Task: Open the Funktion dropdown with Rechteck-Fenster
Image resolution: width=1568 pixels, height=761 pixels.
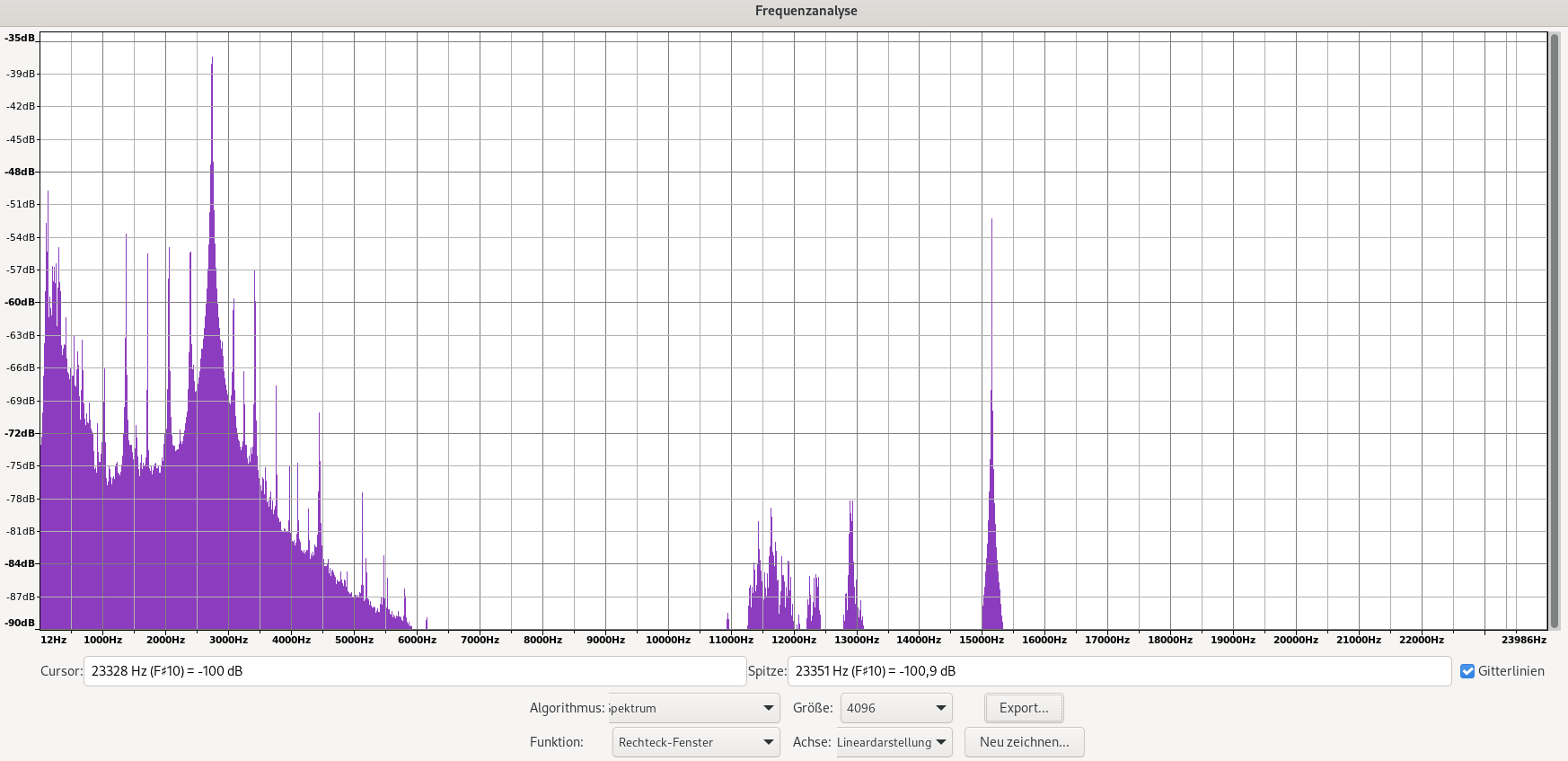Action: point(695,742)
